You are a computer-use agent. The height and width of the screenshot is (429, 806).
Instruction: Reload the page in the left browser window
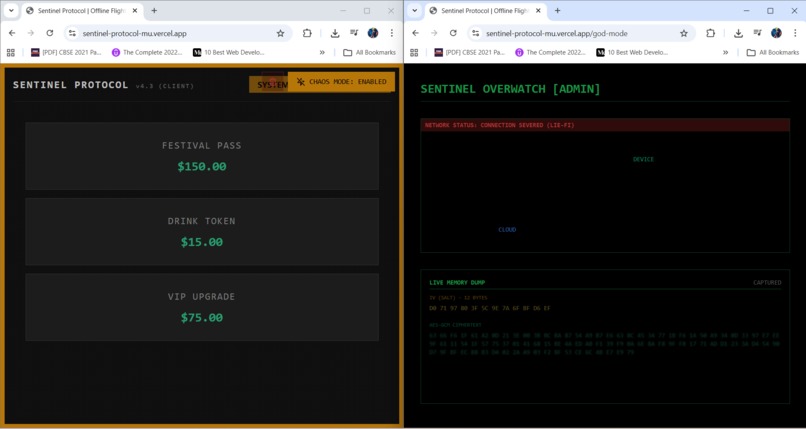49,33
